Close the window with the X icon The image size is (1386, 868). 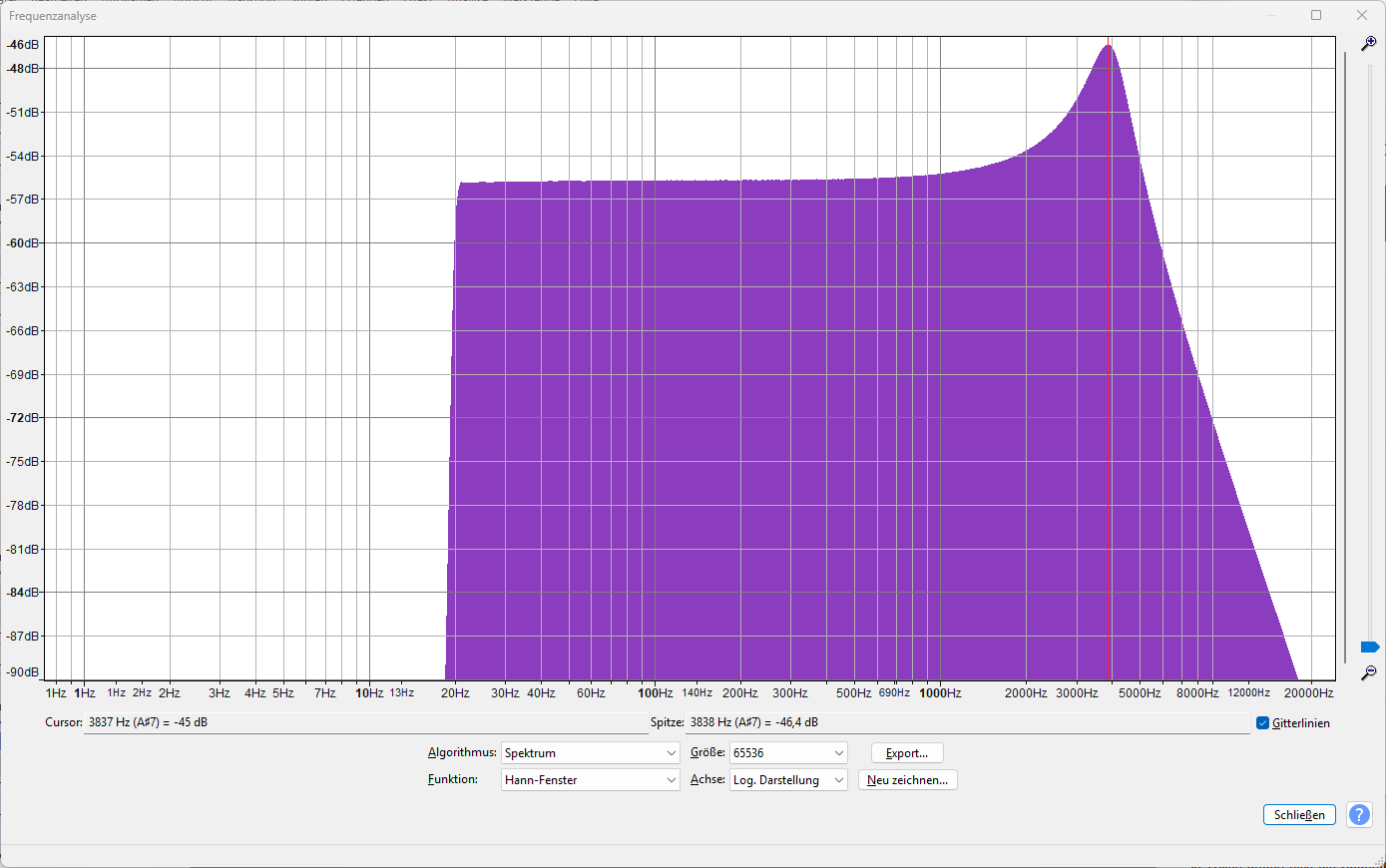(x=1362, y=15)
